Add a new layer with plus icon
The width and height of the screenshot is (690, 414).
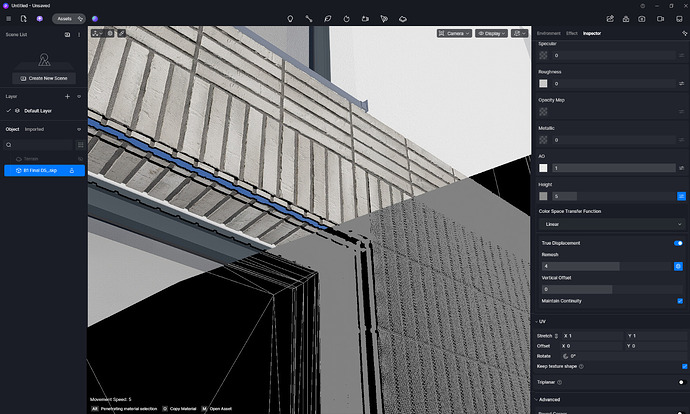tap(67, 96)
